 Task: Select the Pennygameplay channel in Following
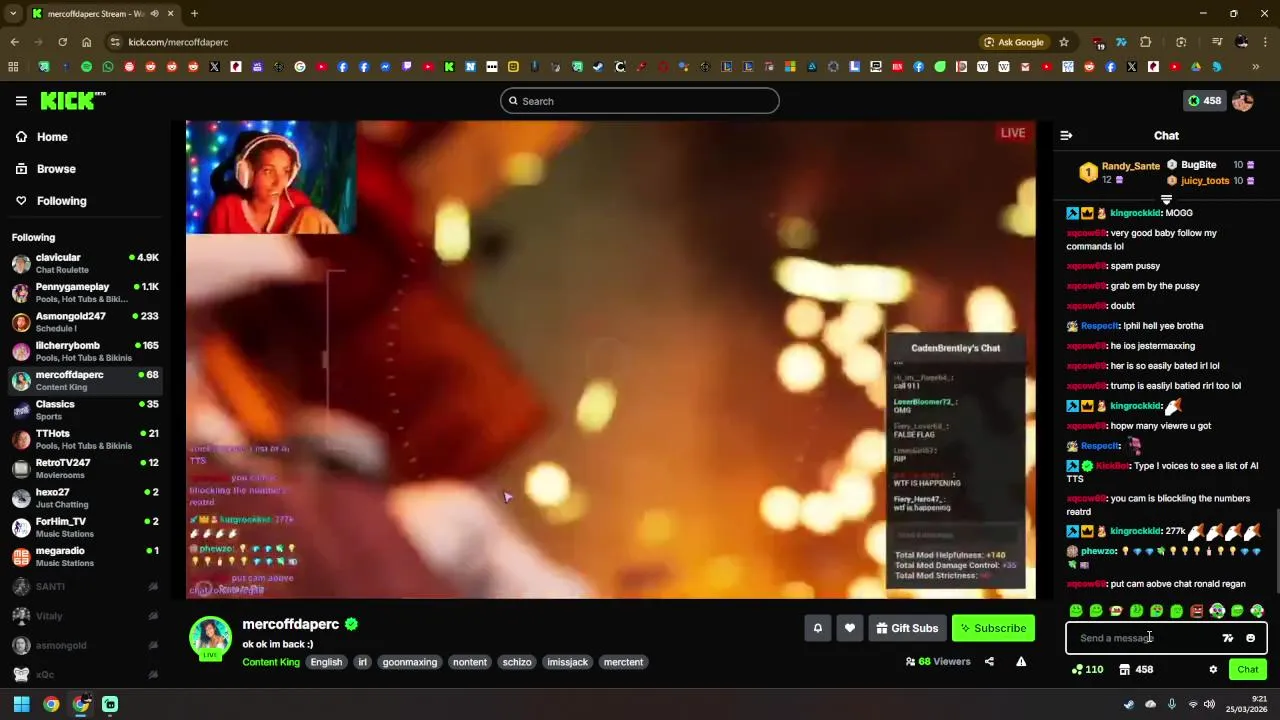(85, 292)
